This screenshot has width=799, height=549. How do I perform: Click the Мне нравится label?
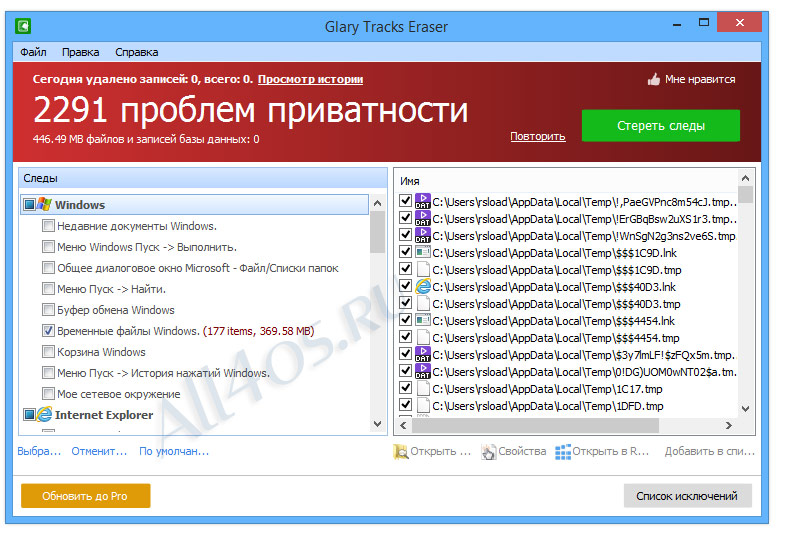[x=700, y=80]
